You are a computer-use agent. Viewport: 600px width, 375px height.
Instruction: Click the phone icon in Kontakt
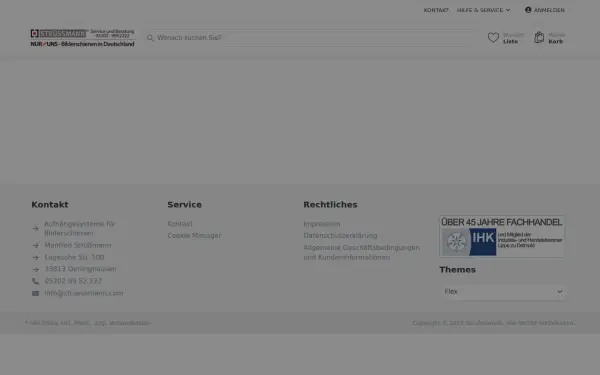coord(36,281)
